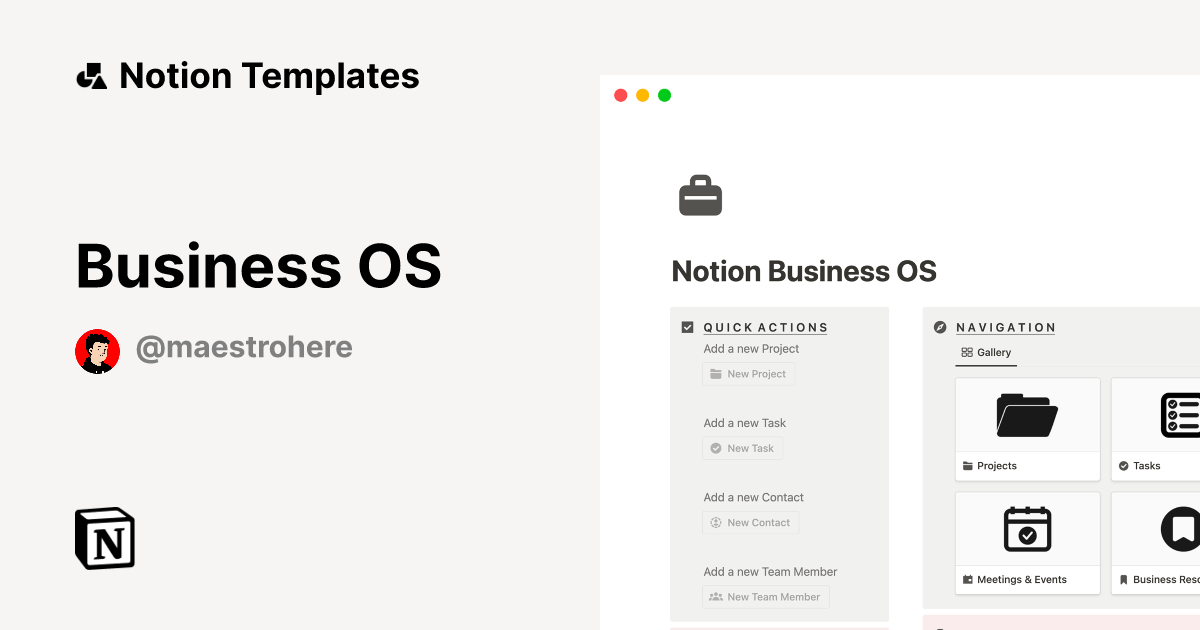The image size is (1200, 630).
Task: Click the compass icon beside NAVIGATION heading
Action: pyautogui.click(x=938, y=326)
